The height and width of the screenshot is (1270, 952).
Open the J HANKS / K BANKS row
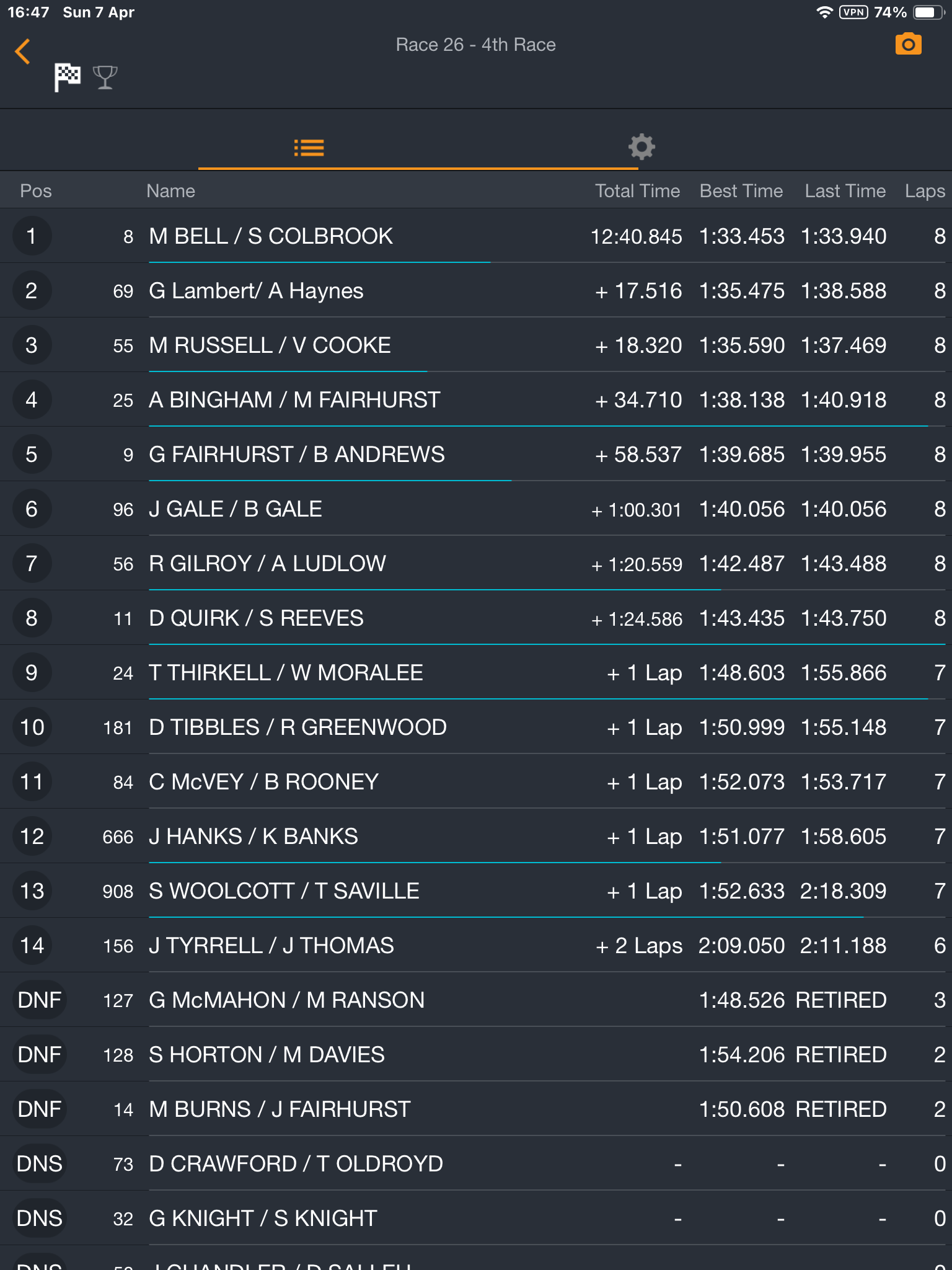[x=476, y=836]
